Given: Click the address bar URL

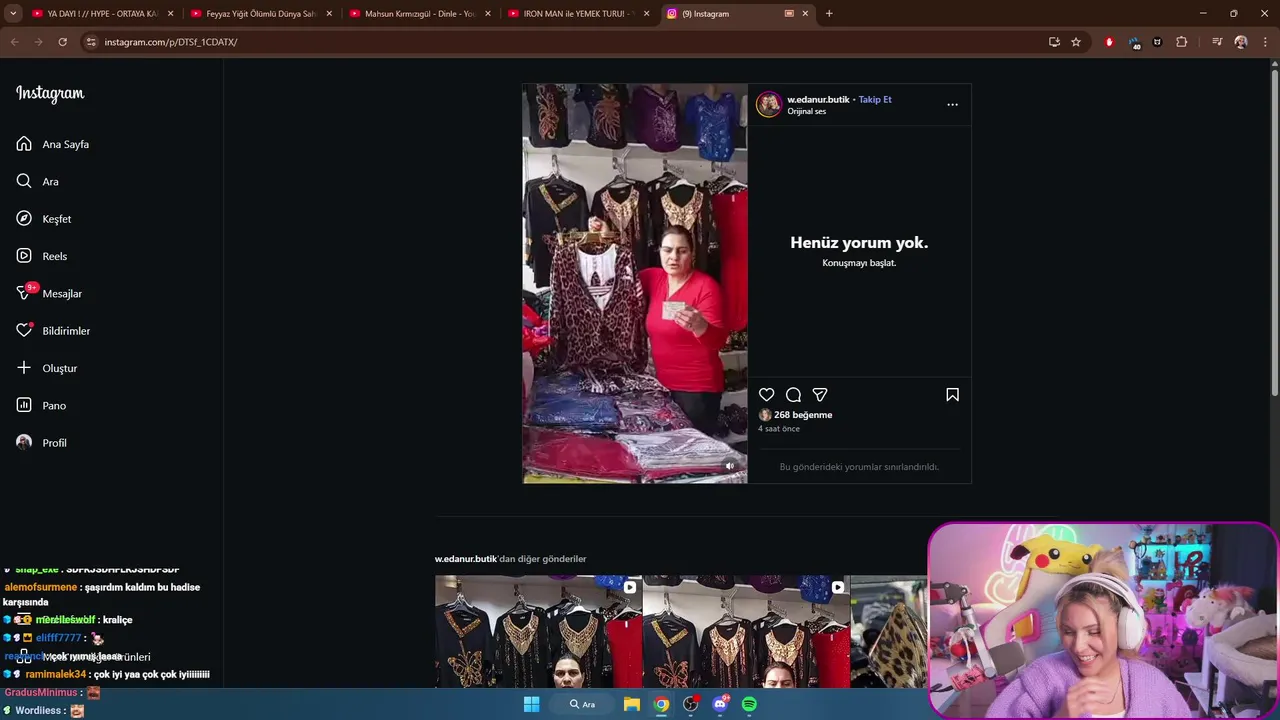Looking at the screenshot, I should tap(171, 42).
